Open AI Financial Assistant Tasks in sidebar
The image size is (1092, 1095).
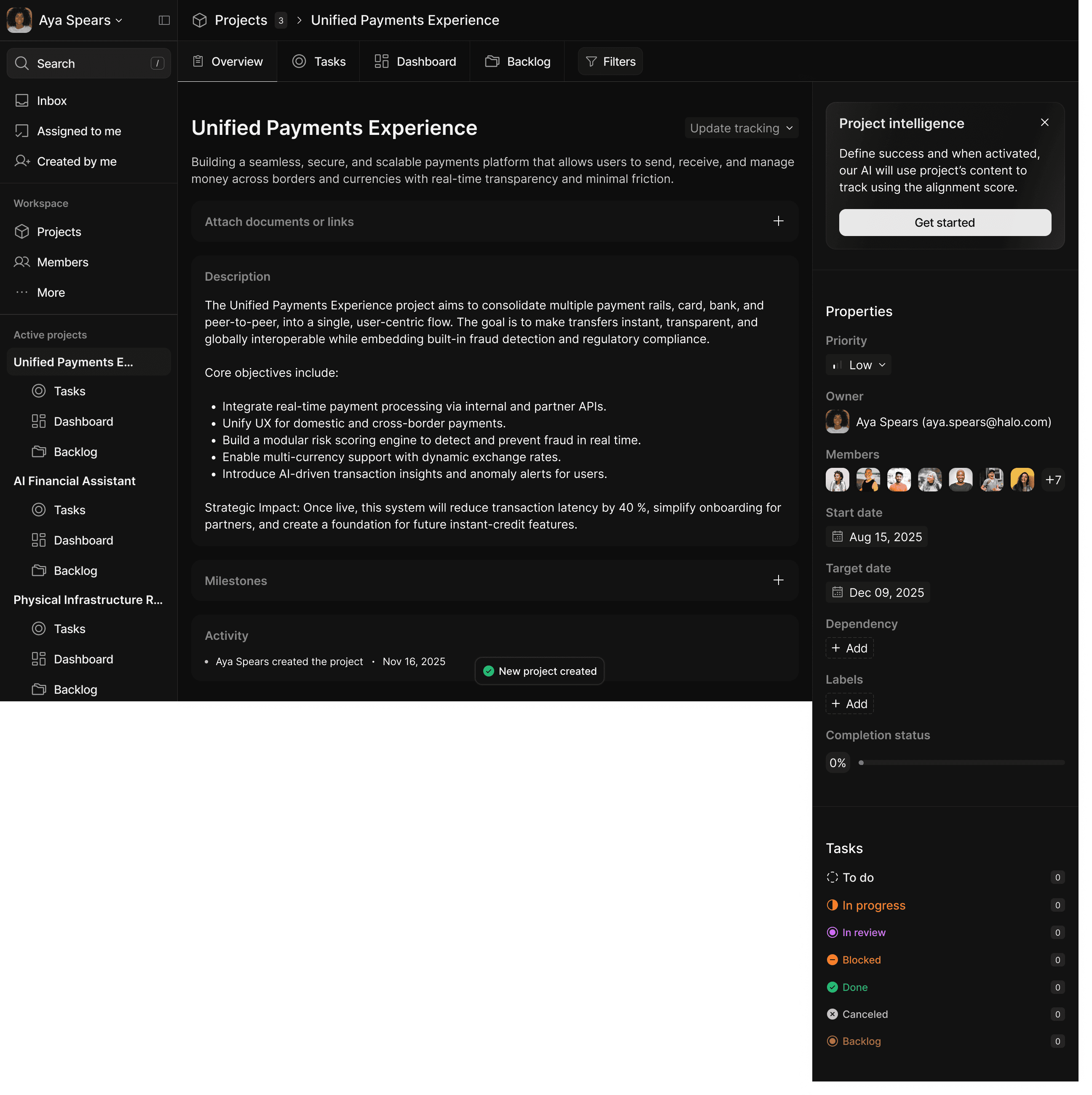point(69,510)
